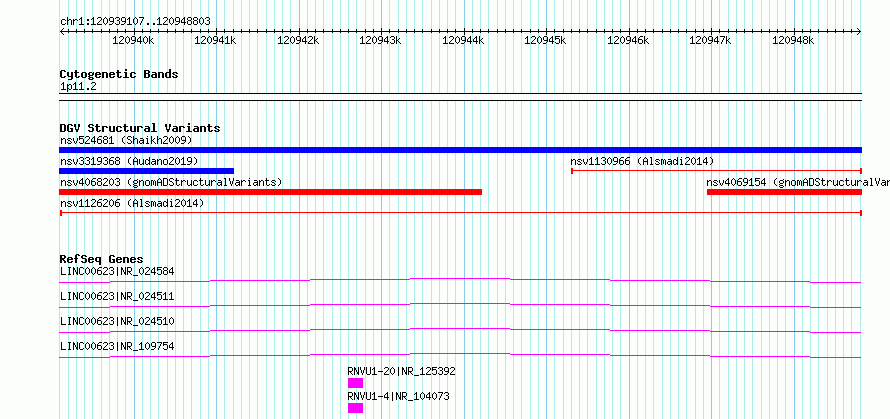The height and width of the screenshot is (419, 890).
Task: Click the 120947k ruler tick label
Action: [x=711, y=40]
